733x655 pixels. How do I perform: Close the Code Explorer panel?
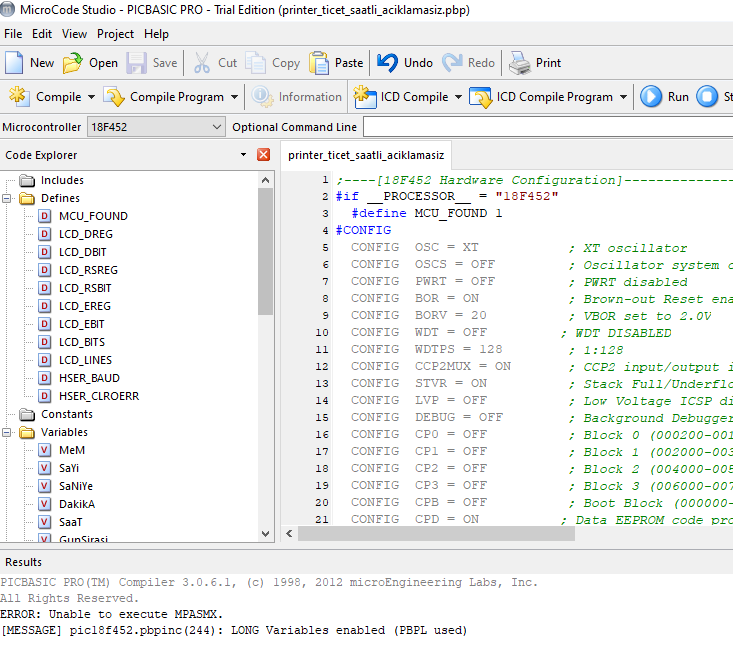click(264, 155)
